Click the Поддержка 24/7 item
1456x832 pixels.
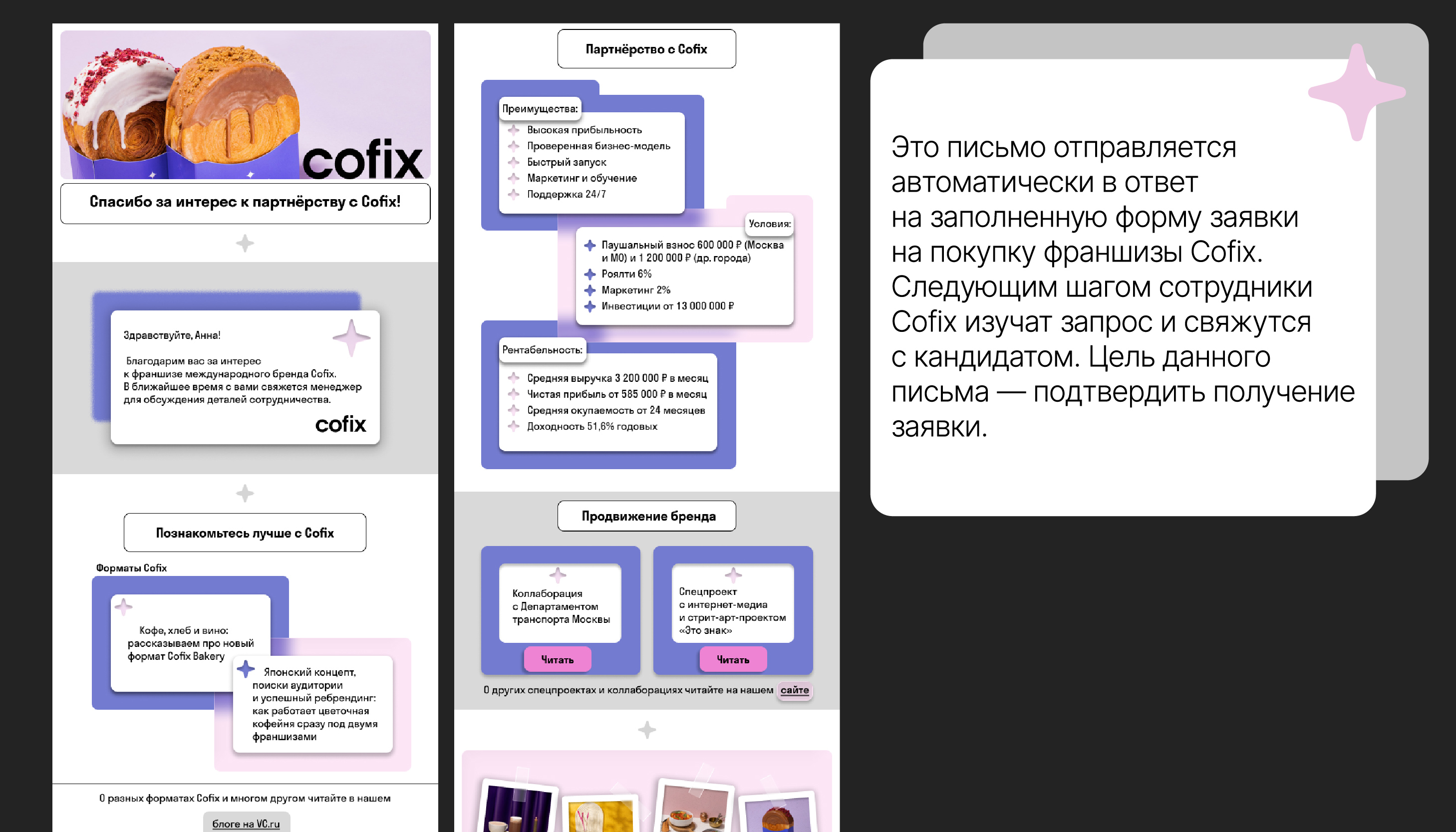[x=567, y=194]
